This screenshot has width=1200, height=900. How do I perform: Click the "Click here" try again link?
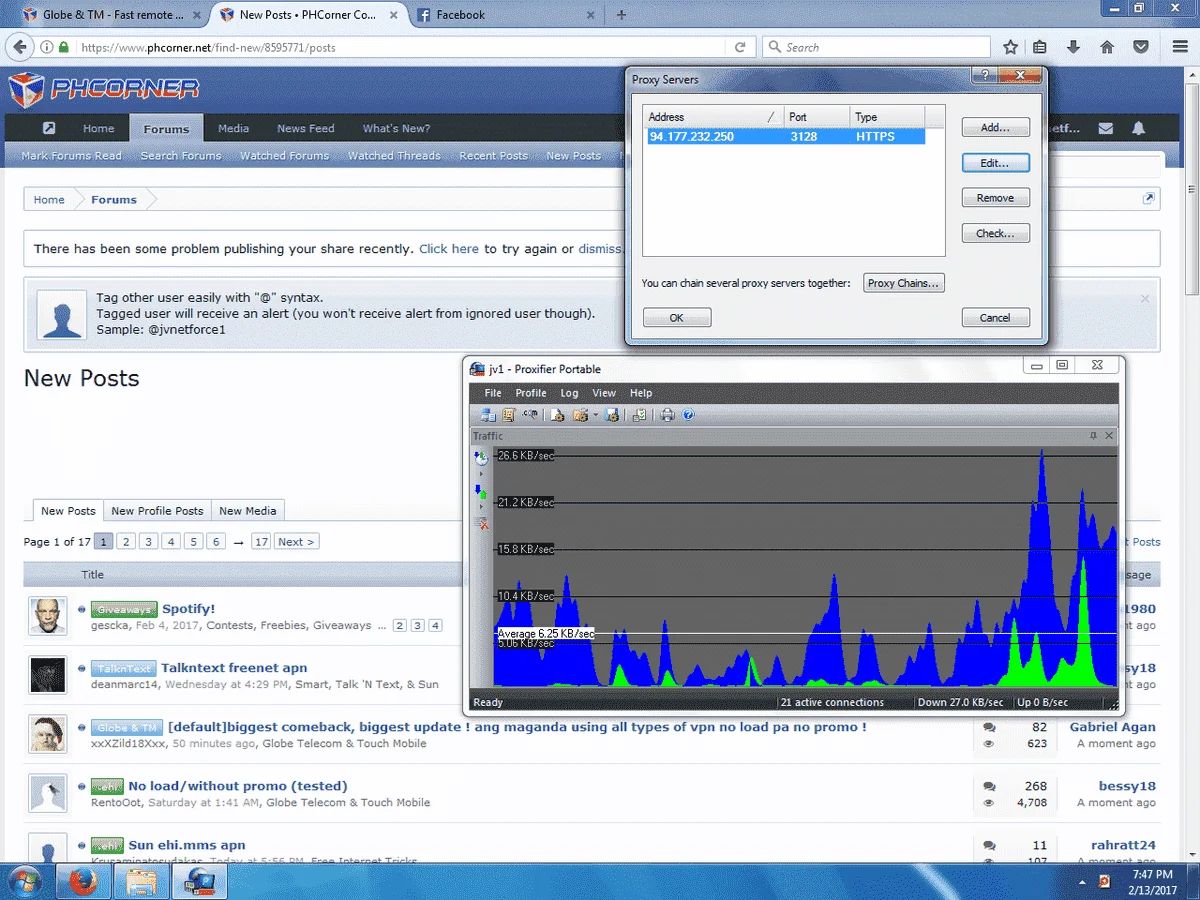pyautogui.click(x=449, y=249)
